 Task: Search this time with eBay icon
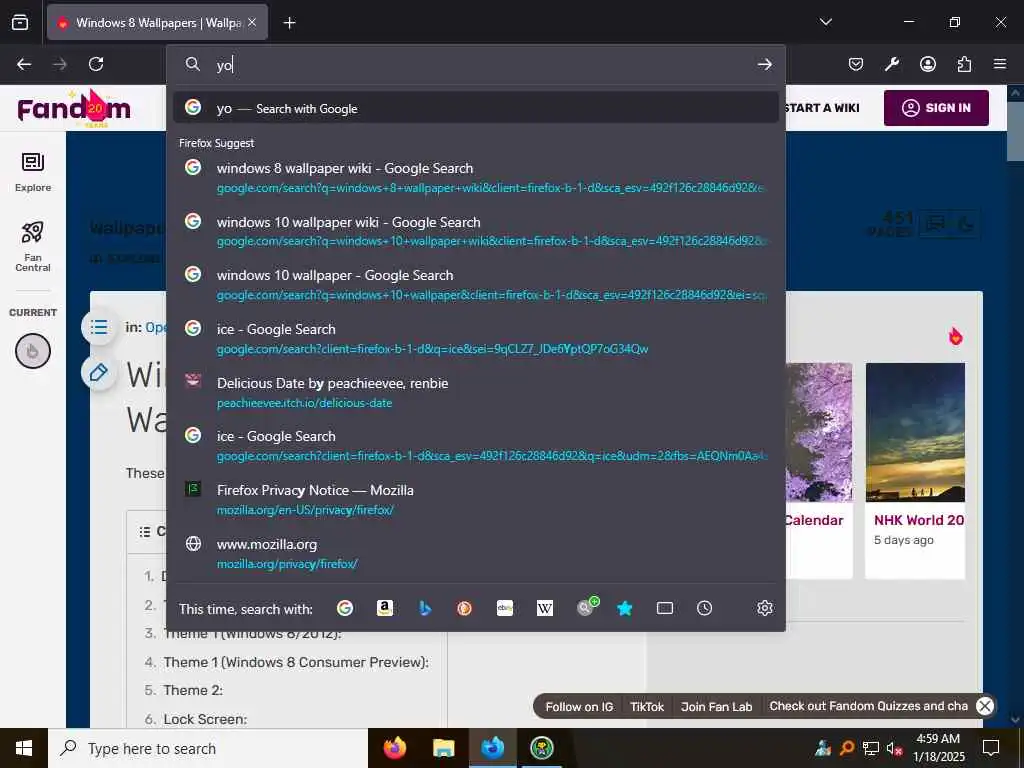505,609
